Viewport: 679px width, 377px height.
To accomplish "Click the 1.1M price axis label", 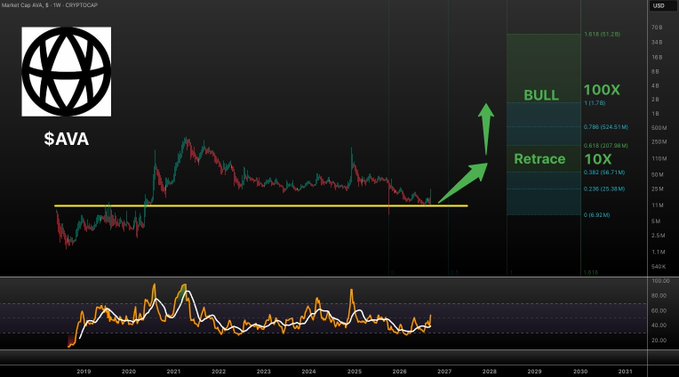I will pyautogui.click(x=658, y=252).
